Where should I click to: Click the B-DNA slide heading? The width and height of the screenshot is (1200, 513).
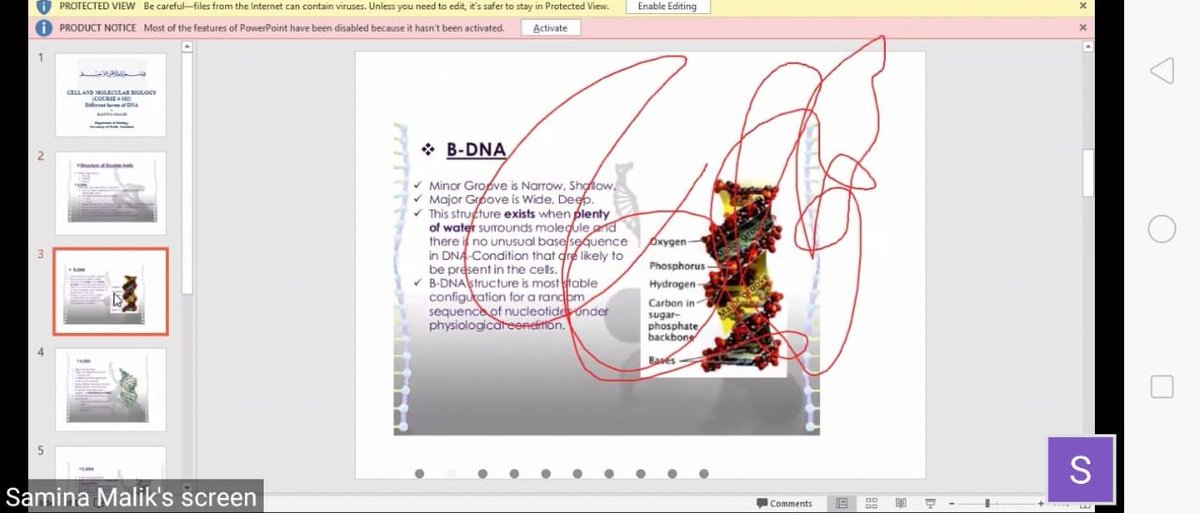(x=475, y=150)
